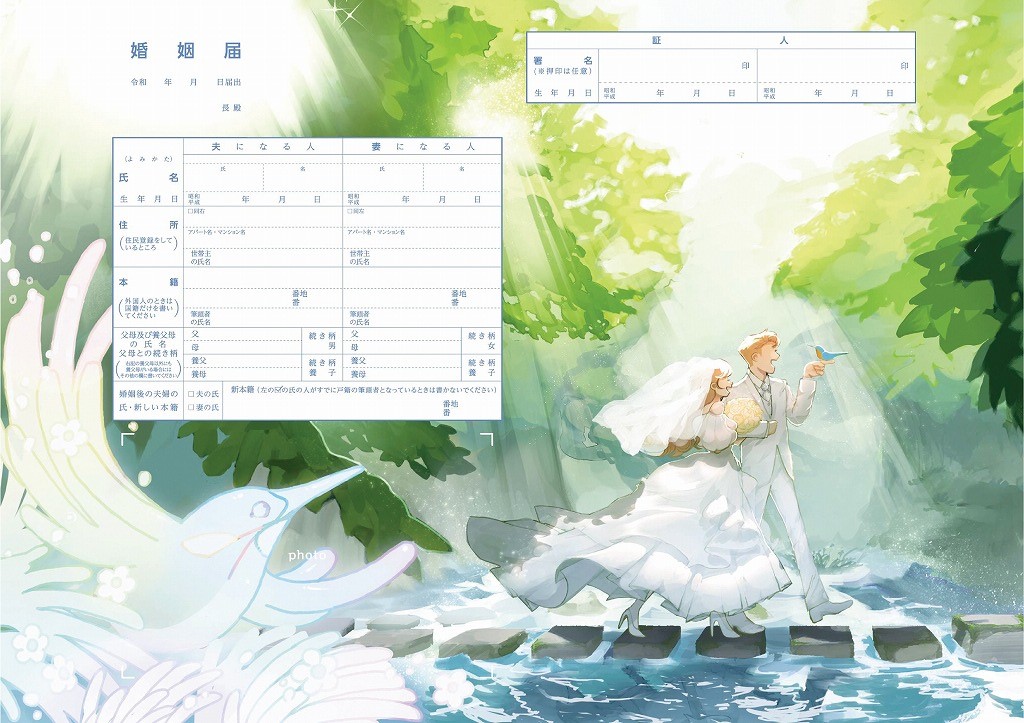
Task: Tick the 同左 checkbox under wife's address
Action: pos(349,211)
